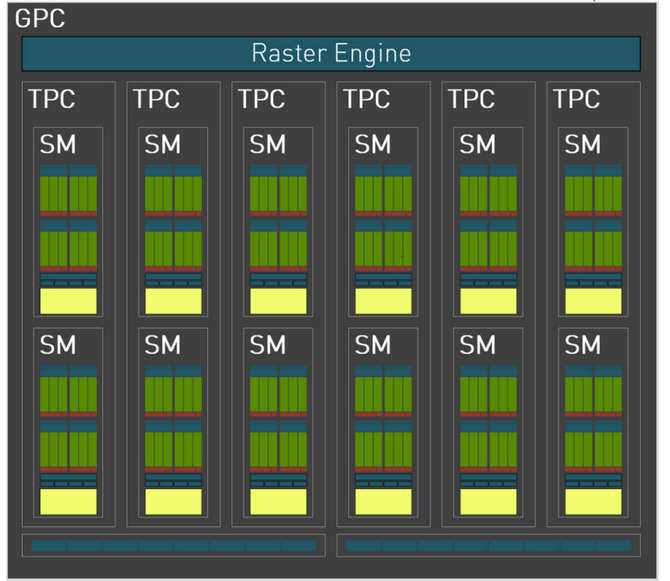Click lower SM label in fifth TPC

tap(477, 346)
